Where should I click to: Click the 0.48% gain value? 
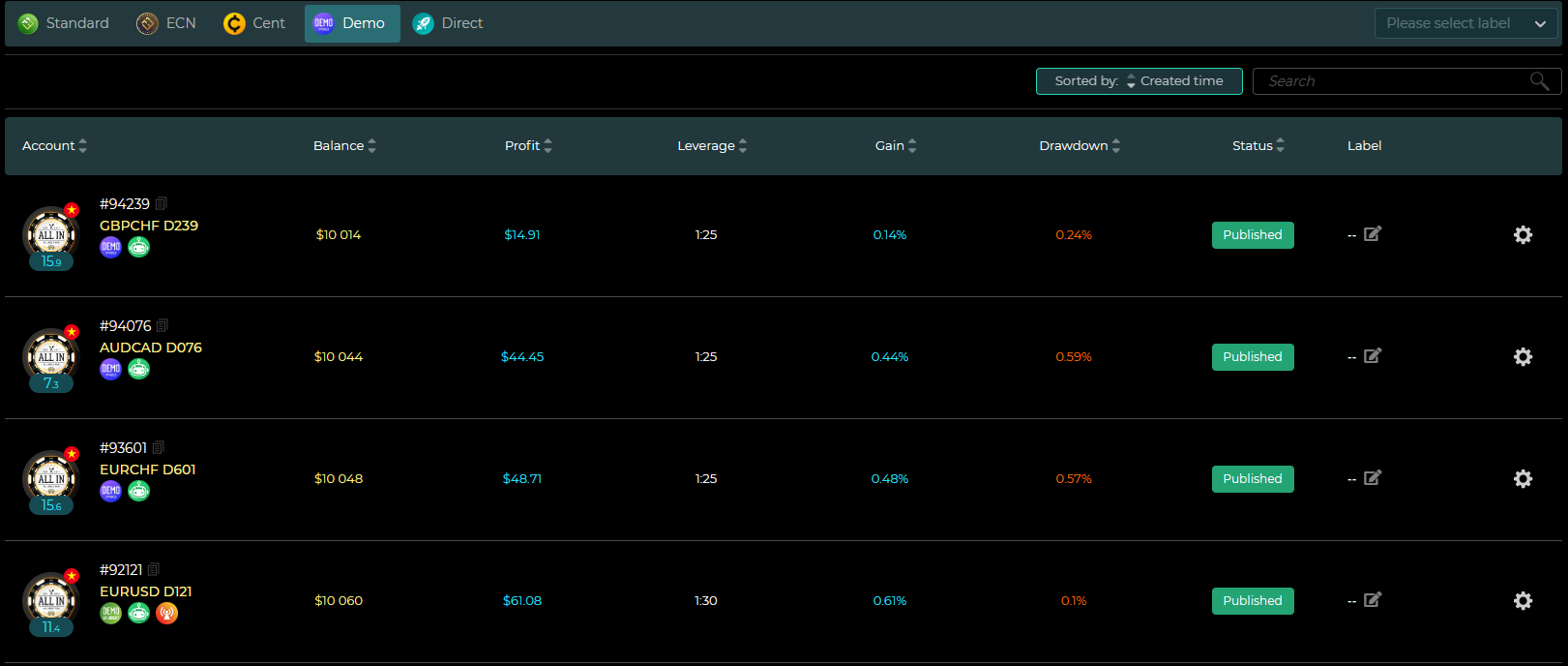(890, 479)
